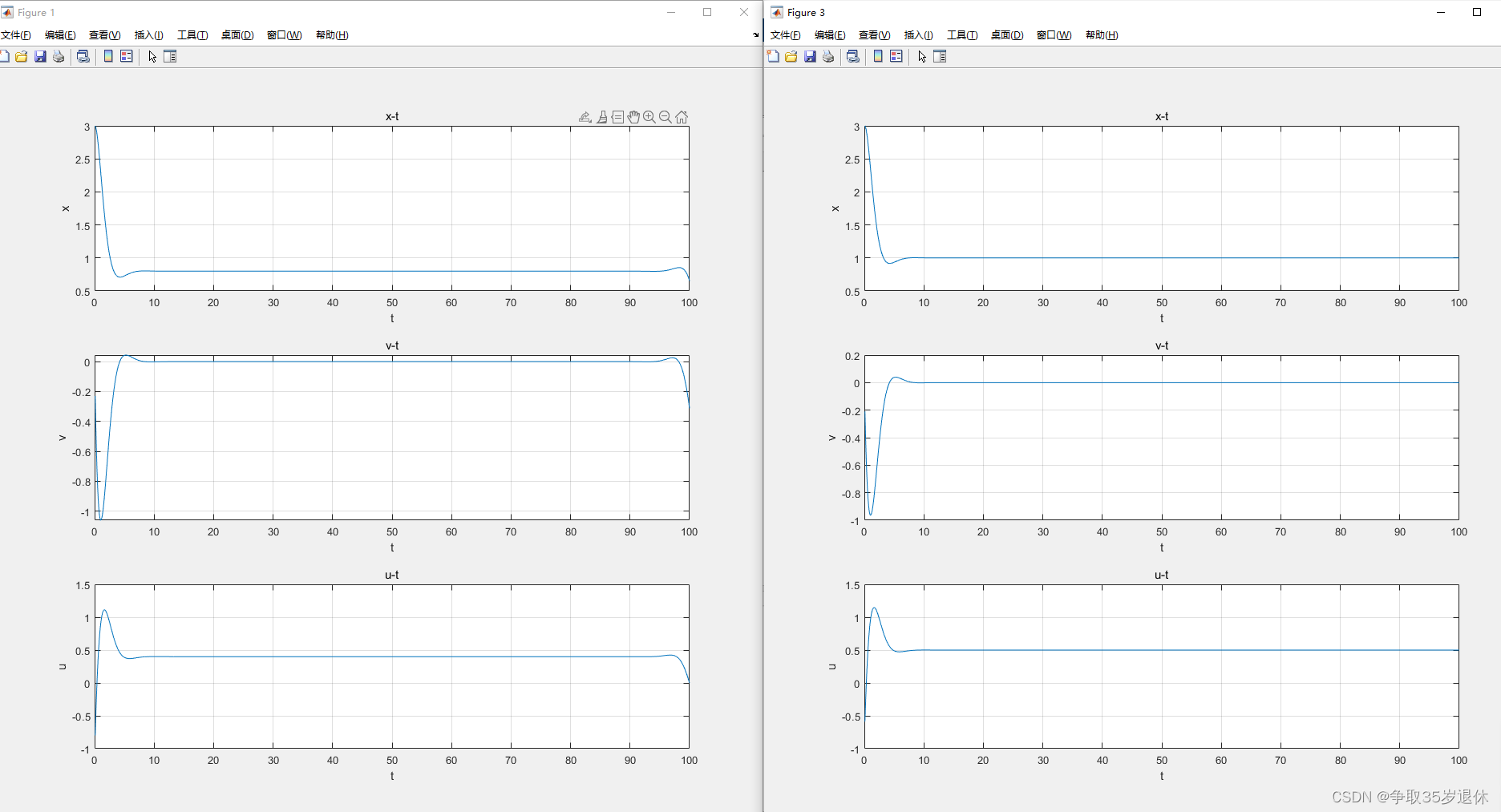Minimize the Figure 3 window
1501x812 pixels.
tap(1441, 12)
